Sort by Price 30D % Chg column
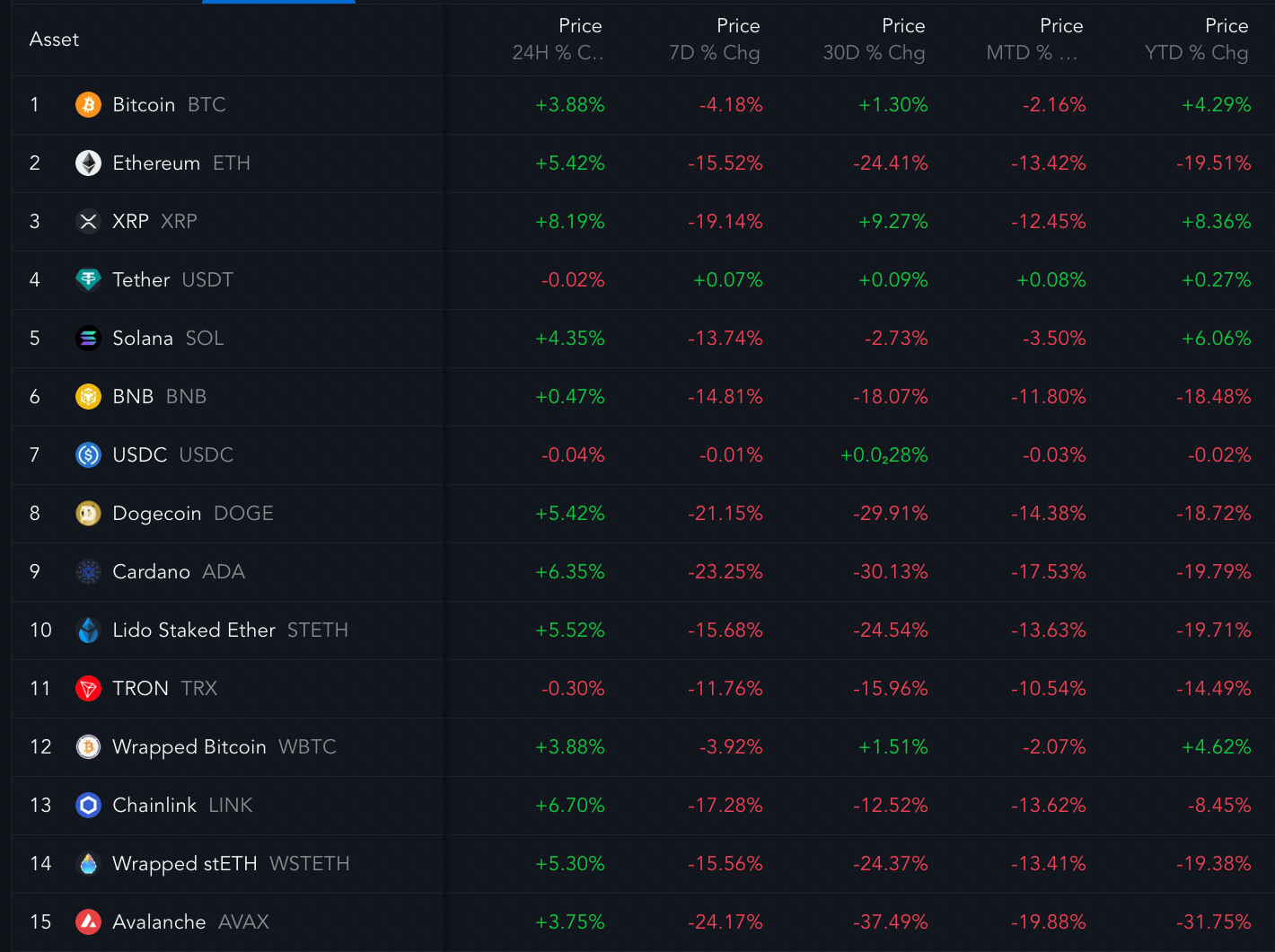 (x=875, y=40)
